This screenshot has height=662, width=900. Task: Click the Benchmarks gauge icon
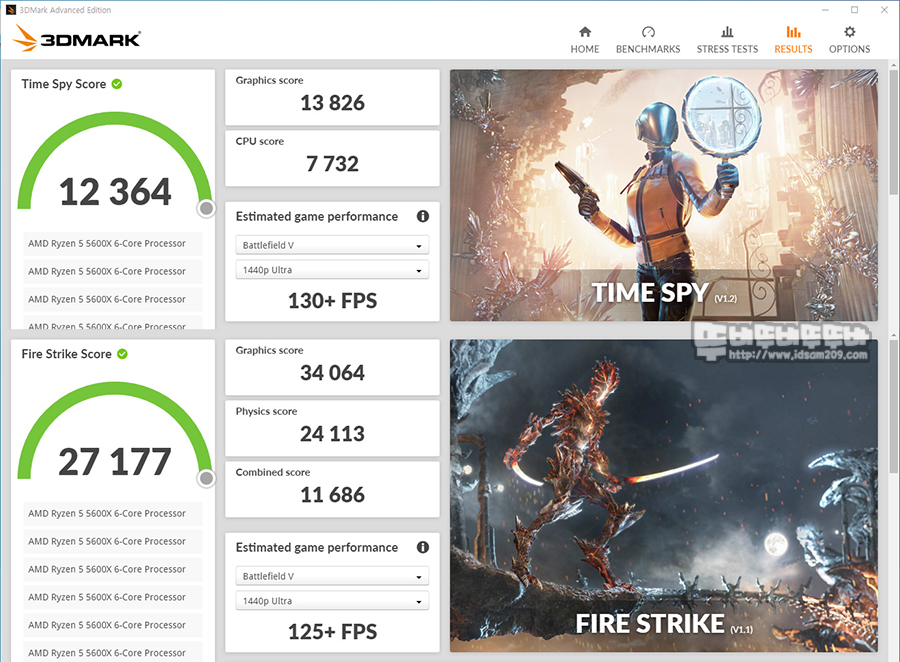click(648, 32)
